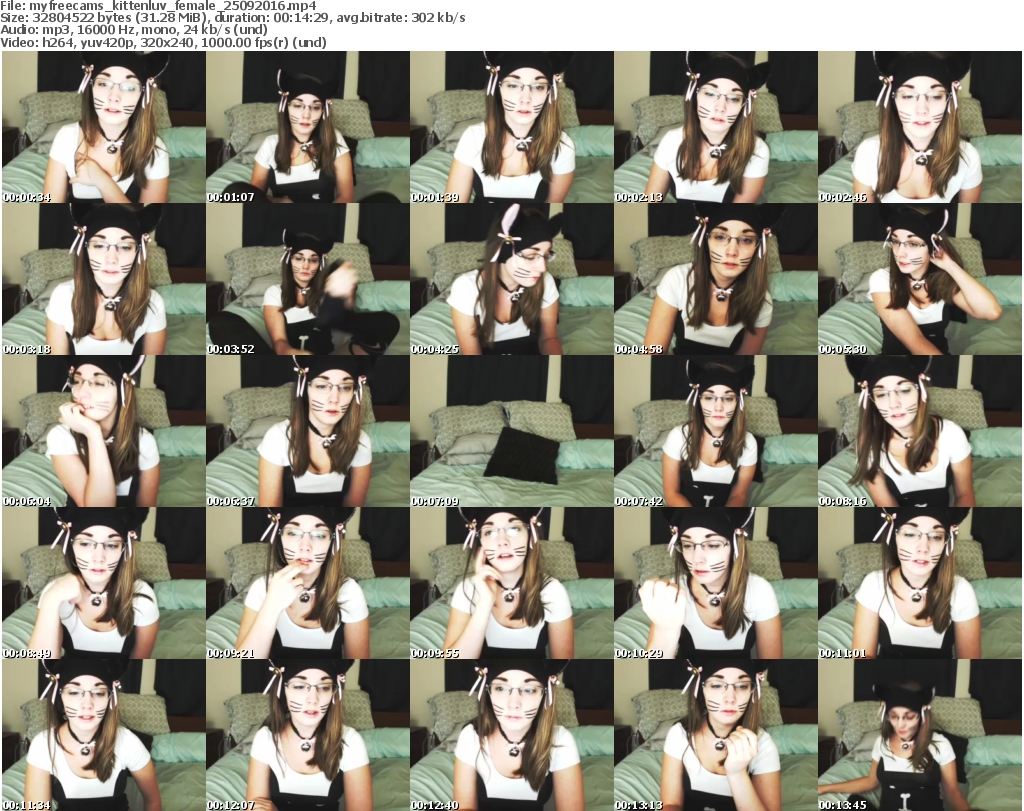Open the thumbnail stamped 00:11:34
This screenshot has height=811, width=1024.
pyautogui.click(x=103, y=734)
